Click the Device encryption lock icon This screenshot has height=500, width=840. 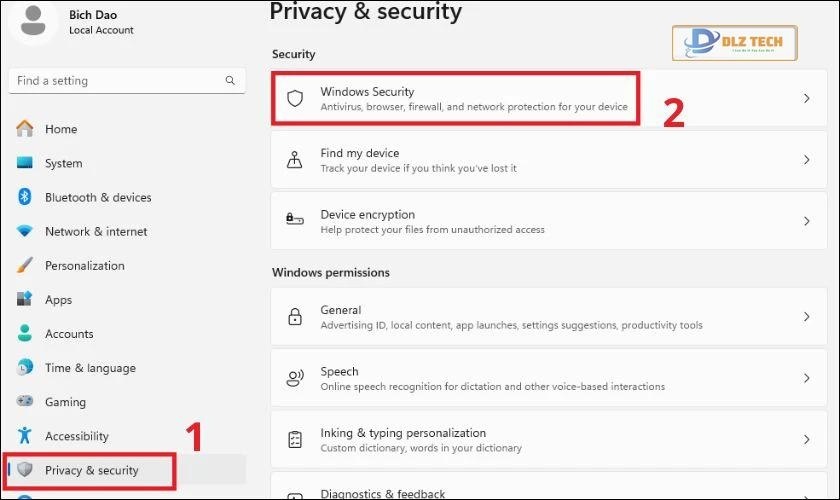(x=295, y=221)
